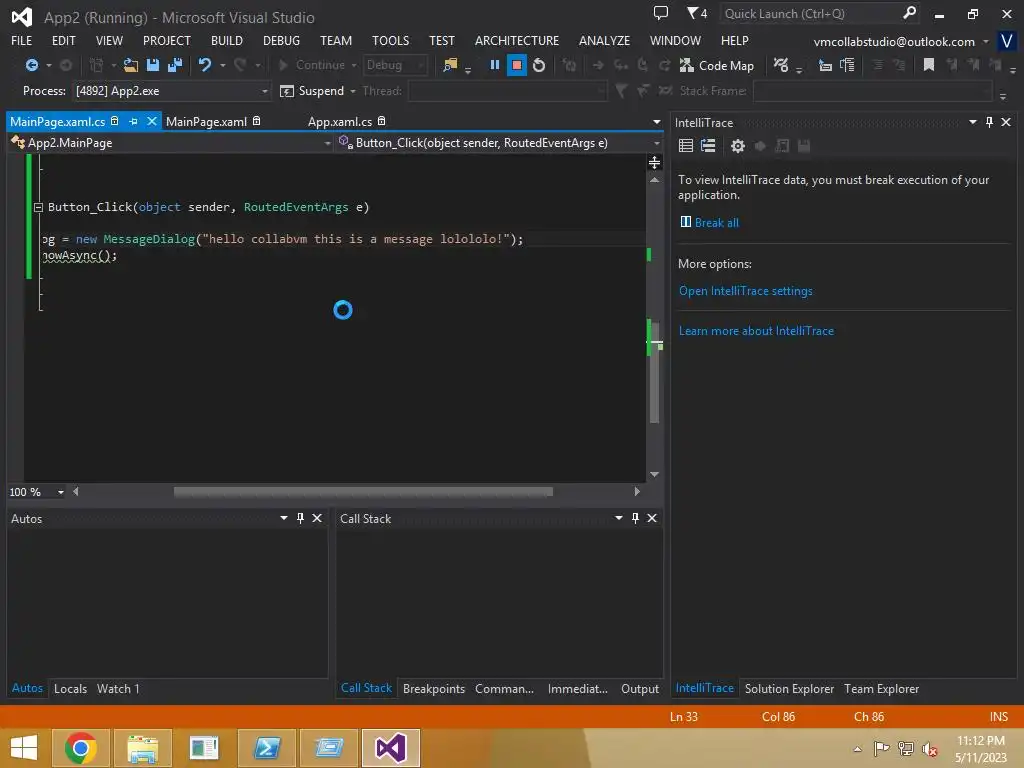1024x768 pixels.
Task: Collapse Button_Click method outline box
Action: pos(39,208)
